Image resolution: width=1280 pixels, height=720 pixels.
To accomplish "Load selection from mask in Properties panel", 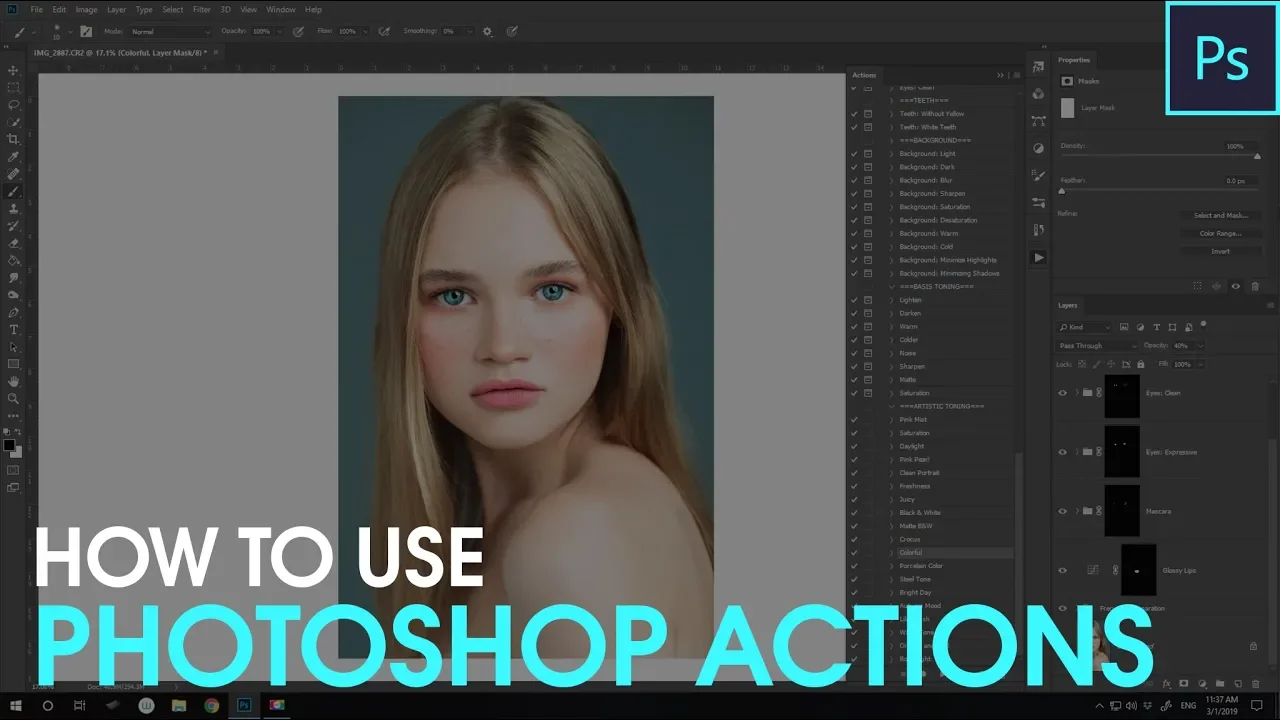I will (x=1198, y=286).
